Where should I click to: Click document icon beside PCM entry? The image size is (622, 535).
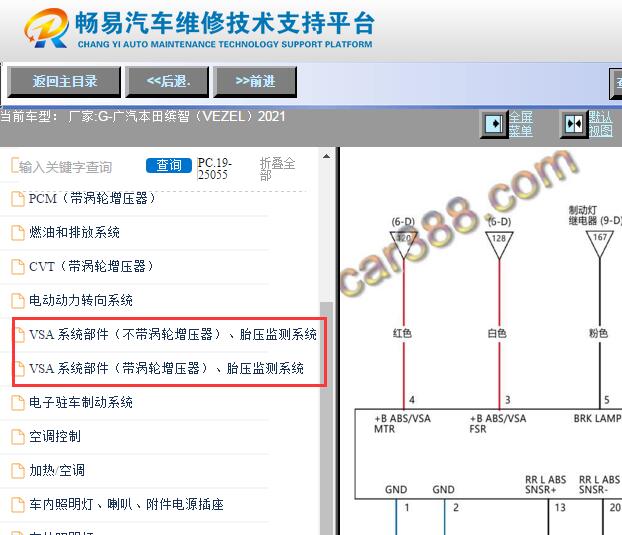point(17,199)
